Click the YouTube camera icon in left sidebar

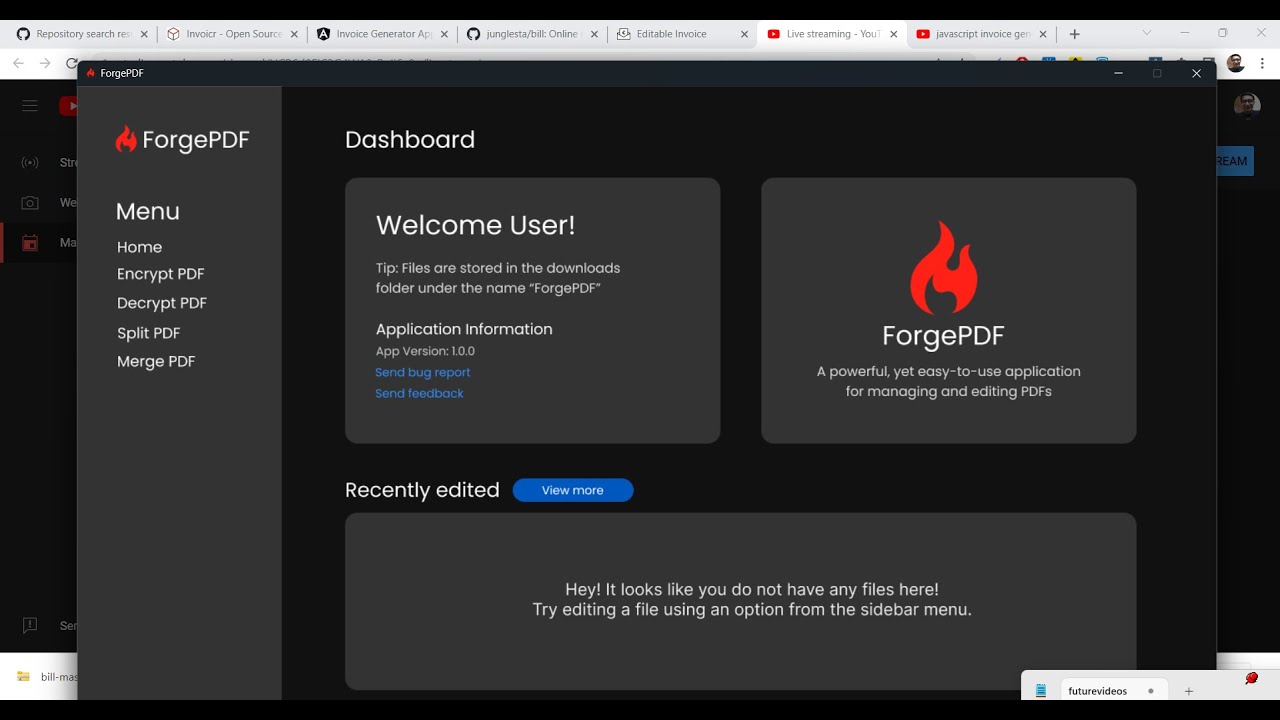tap(30, 203)
